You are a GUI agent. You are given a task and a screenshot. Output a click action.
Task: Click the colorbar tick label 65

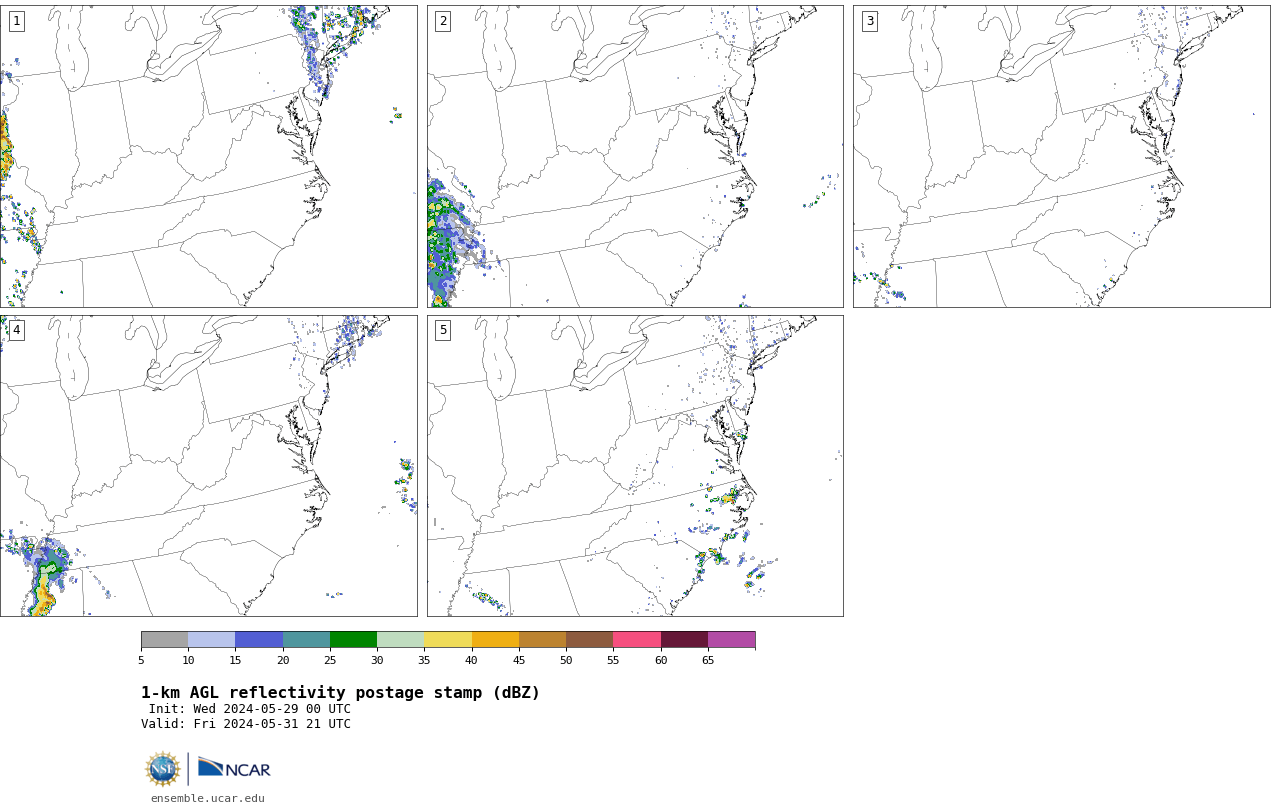708,660
